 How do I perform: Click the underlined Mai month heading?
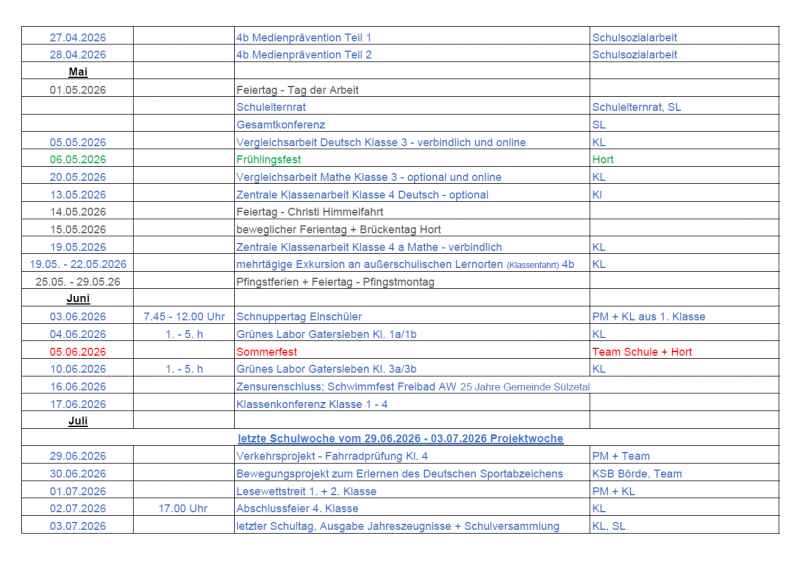77,73
